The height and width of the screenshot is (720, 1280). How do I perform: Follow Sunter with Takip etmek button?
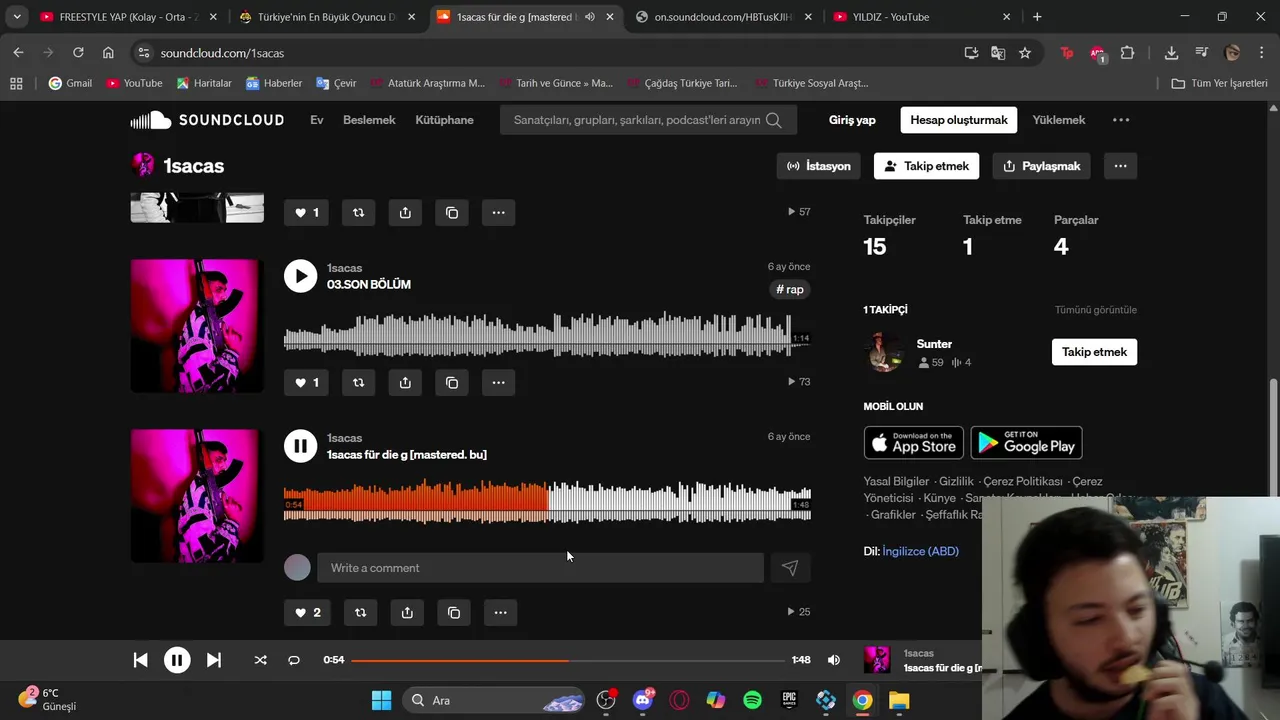(x=1094, y=352)
